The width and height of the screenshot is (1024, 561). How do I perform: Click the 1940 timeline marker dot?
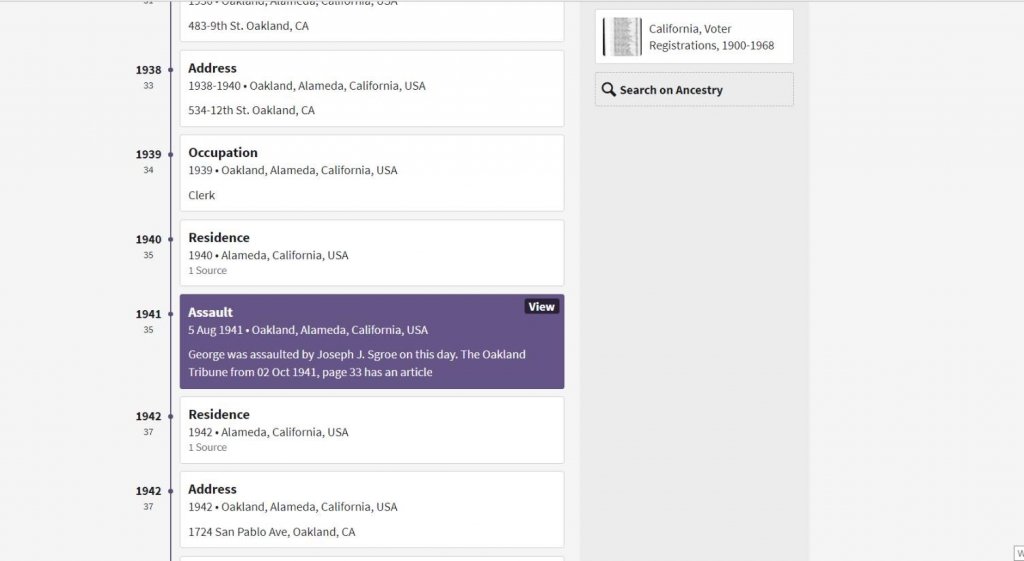click(171, 239)
